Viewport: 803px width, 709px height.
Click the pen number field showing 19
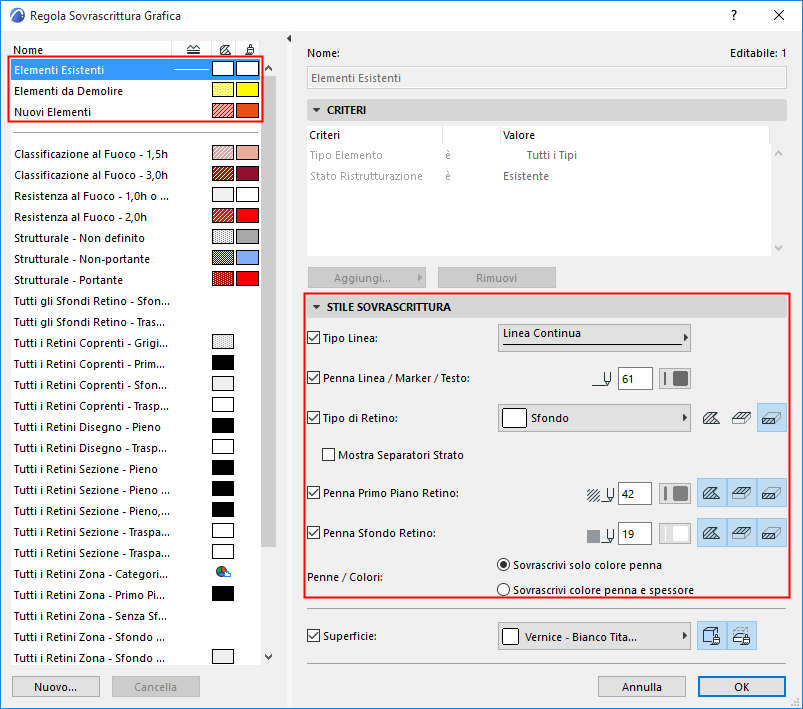point(635,534)
